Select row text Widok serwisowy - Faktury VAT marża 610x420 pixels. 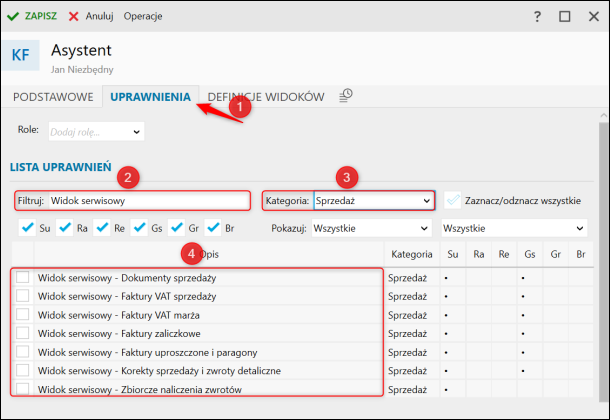click(119, 315)
